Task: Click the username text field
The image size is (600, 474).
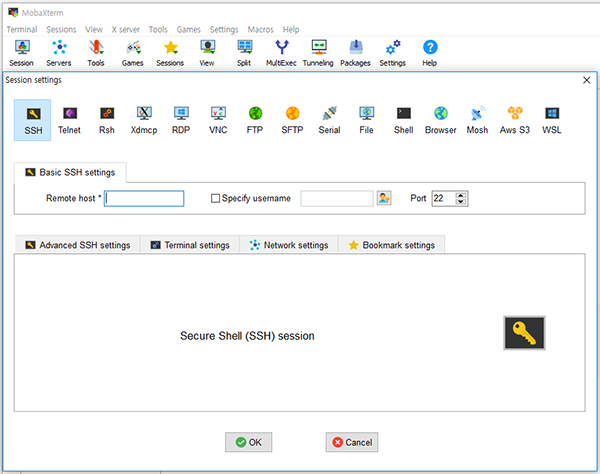Action: click(337, 199)
